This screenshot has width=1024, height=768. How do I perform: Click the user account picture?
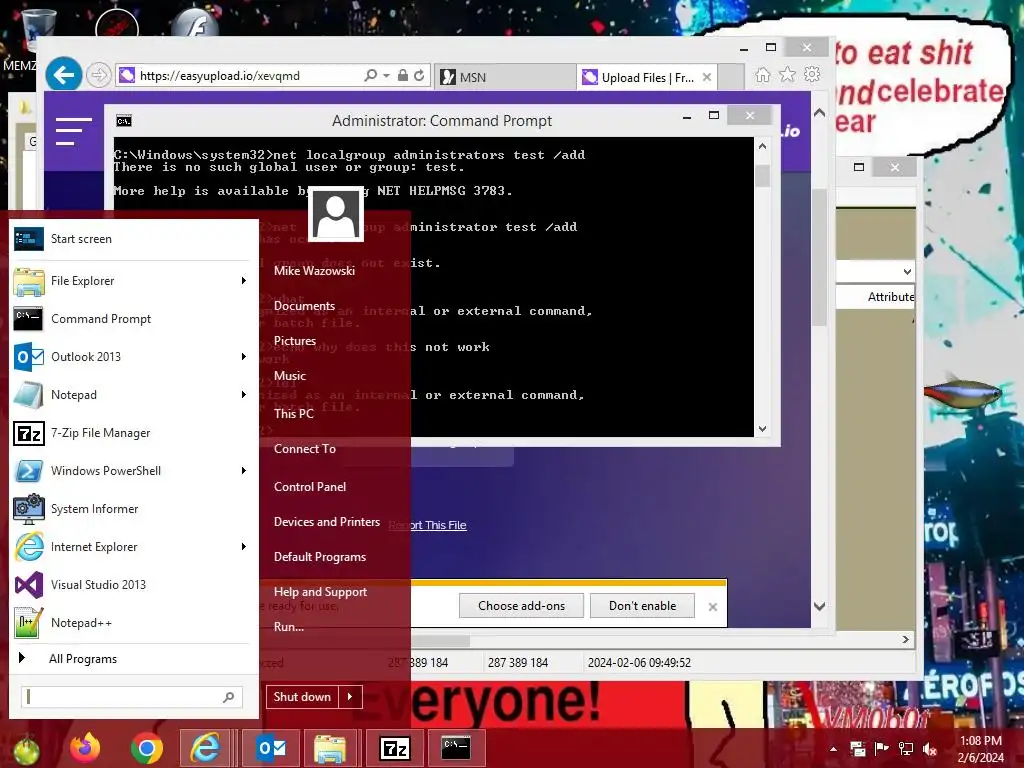pyautogui.click(x=336, y=214)
